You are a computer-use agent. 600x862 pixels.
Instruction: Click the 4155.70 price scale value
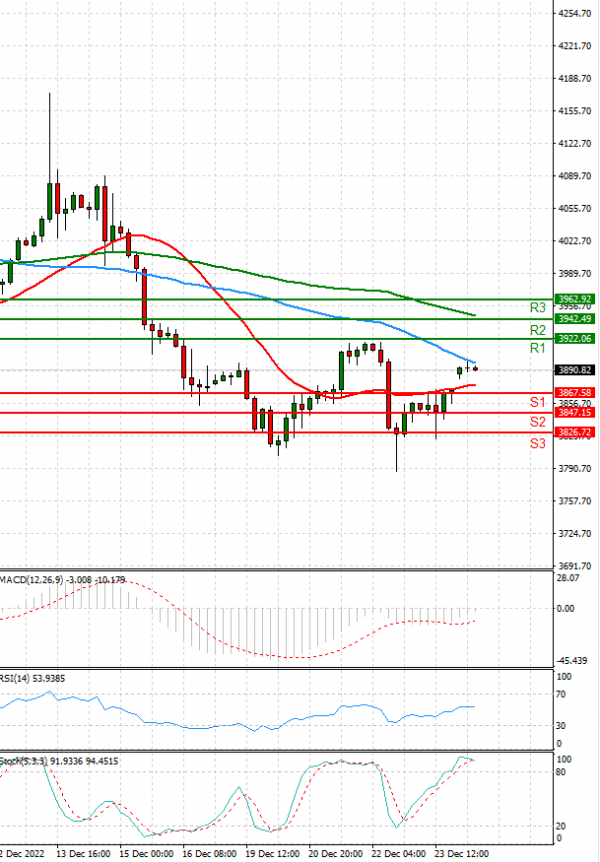tap(574, 111)
